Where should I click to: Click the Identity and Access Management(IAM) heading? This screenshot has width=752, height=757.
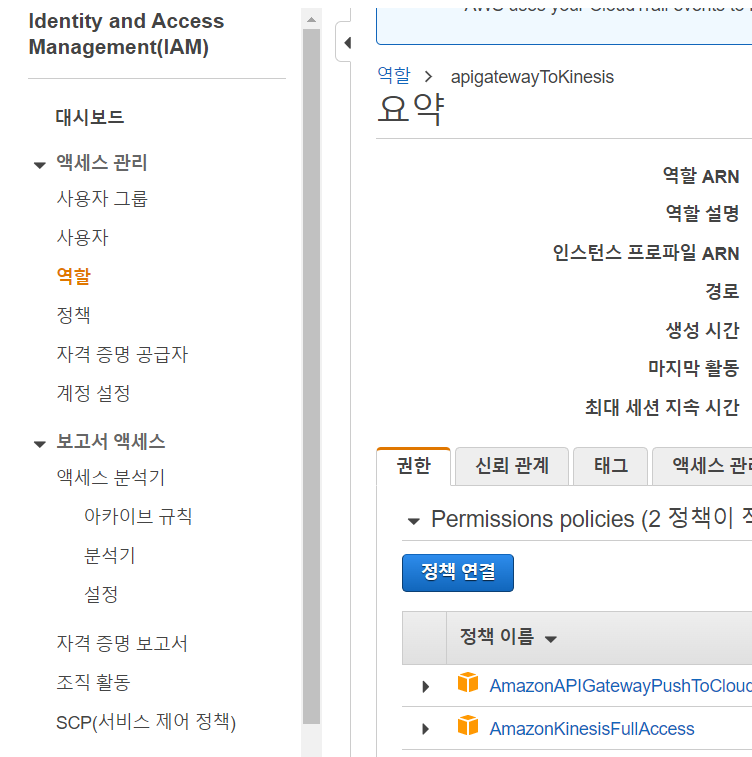(x=126, y=34)
